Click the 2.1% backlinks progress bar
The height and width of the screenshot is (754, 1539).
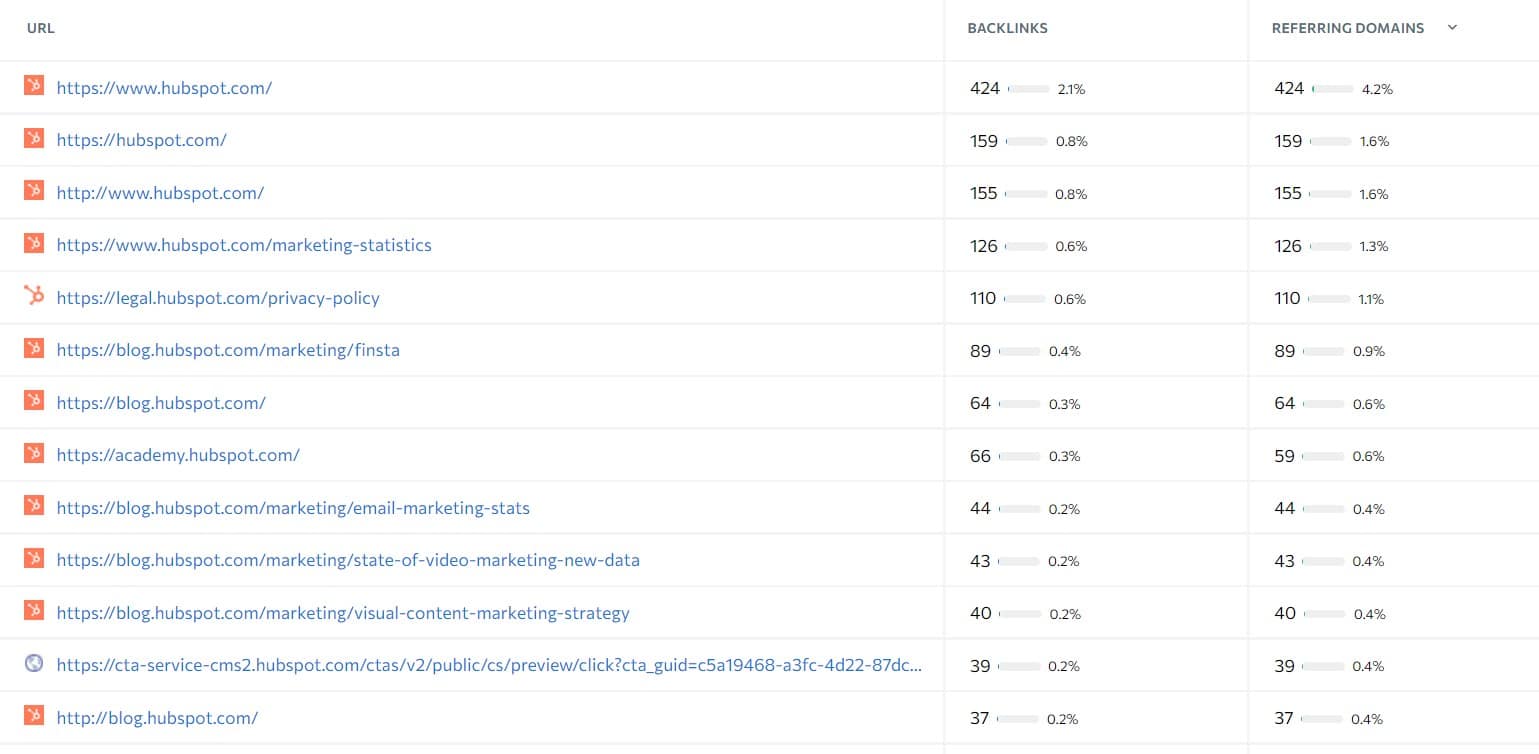click(1029, 89)
